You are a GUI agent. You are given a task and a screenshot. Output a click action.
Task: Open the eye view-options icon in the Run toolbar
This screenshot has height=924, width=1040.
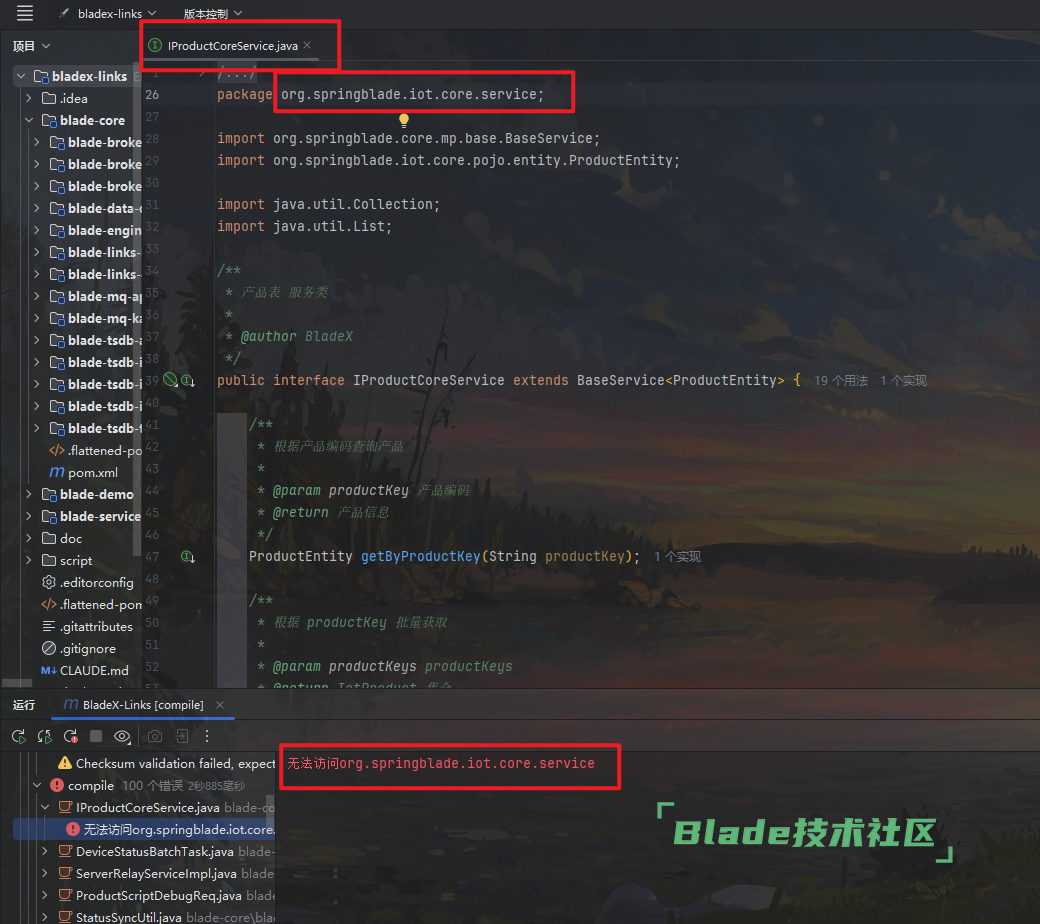coord(122,736)
